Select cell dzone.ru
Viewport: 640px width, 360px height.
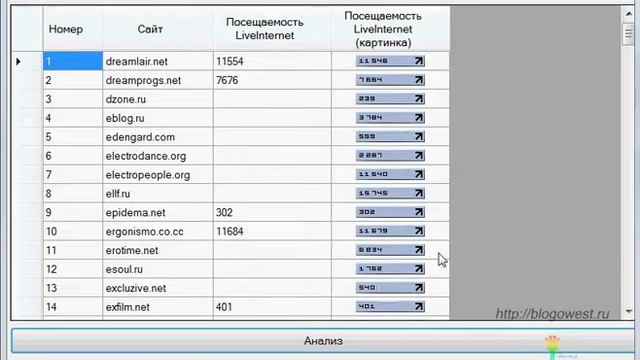point(158,99)
